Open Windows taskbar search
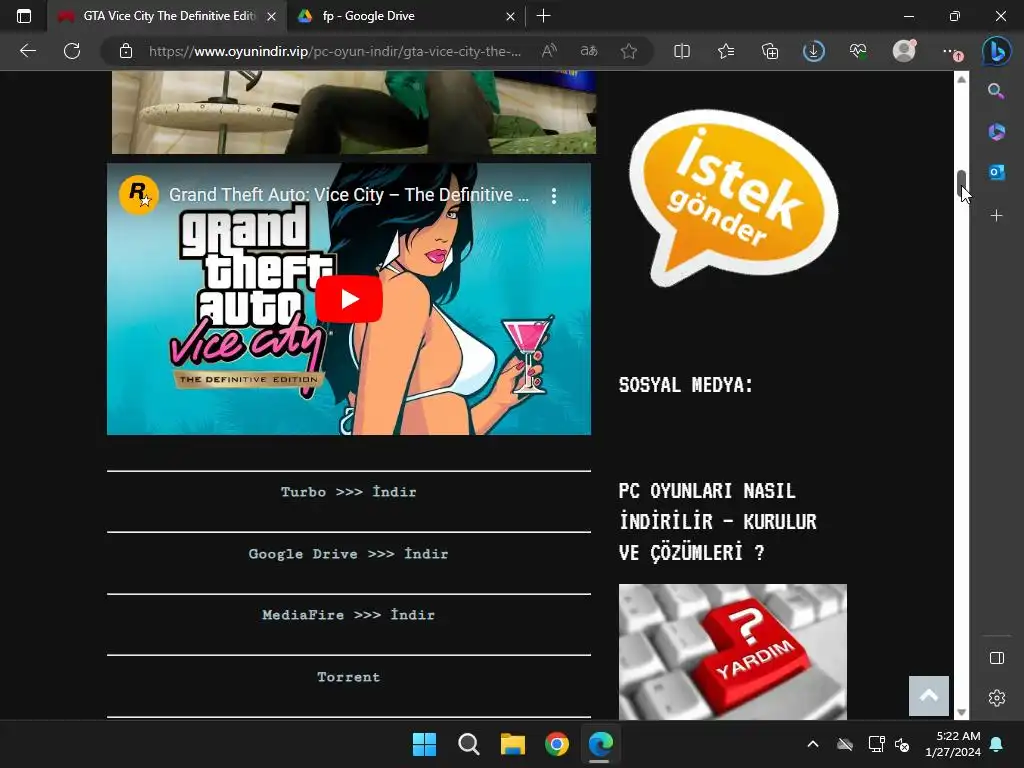This screenshot has width=1024, height=768. coord(468,744)
